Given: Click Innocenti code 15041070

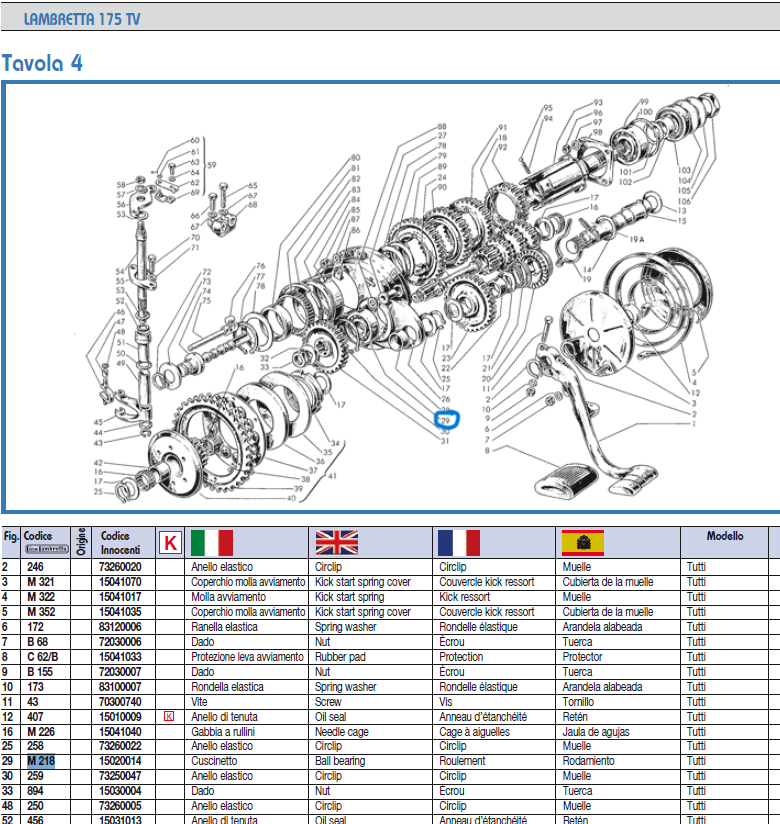Looking at the screenshot, I should (x=120, y=582).
